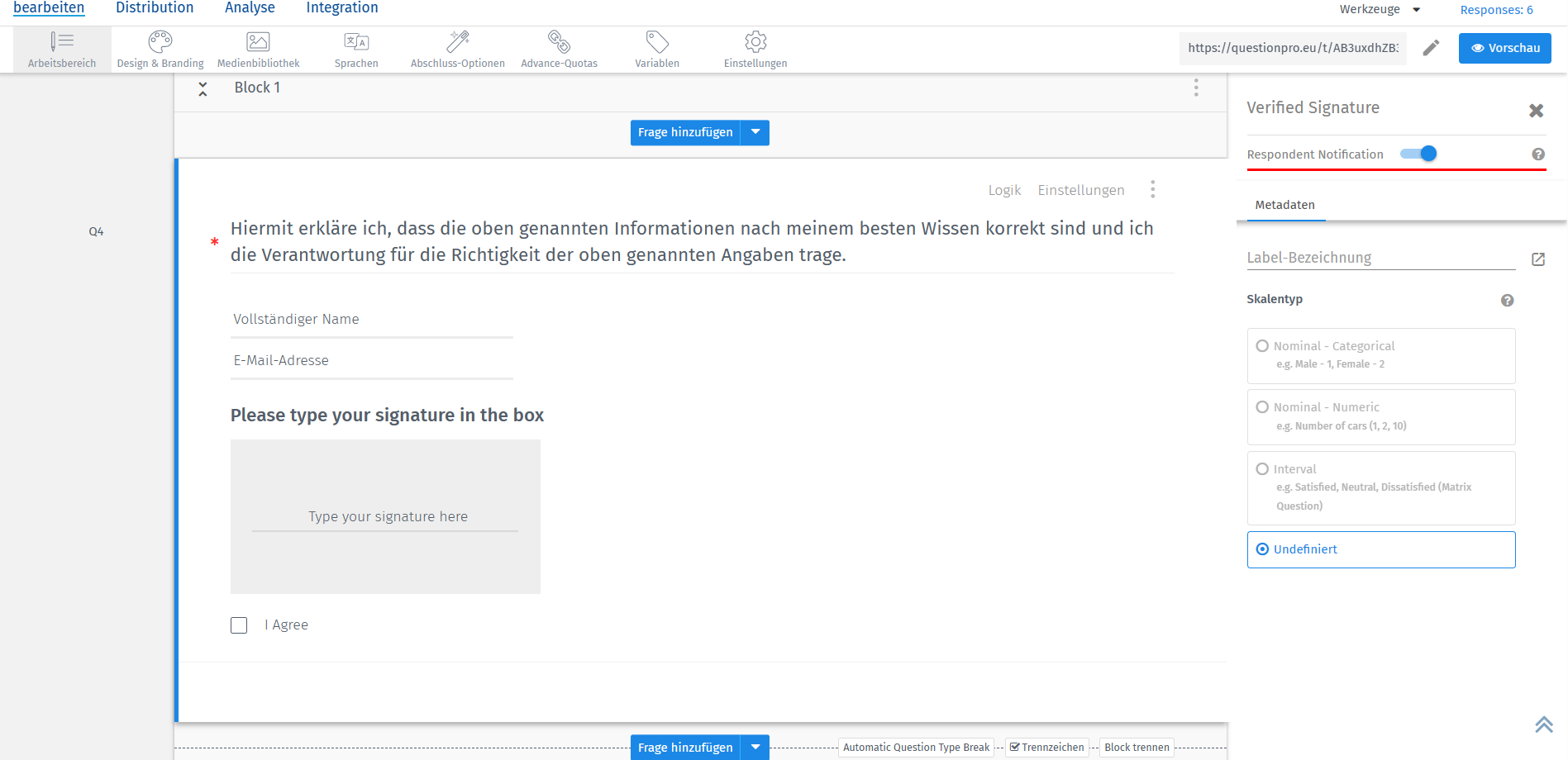Open the Medienbibliothek
This screenshot has width=1568, height=760.
tap(257, 48)
